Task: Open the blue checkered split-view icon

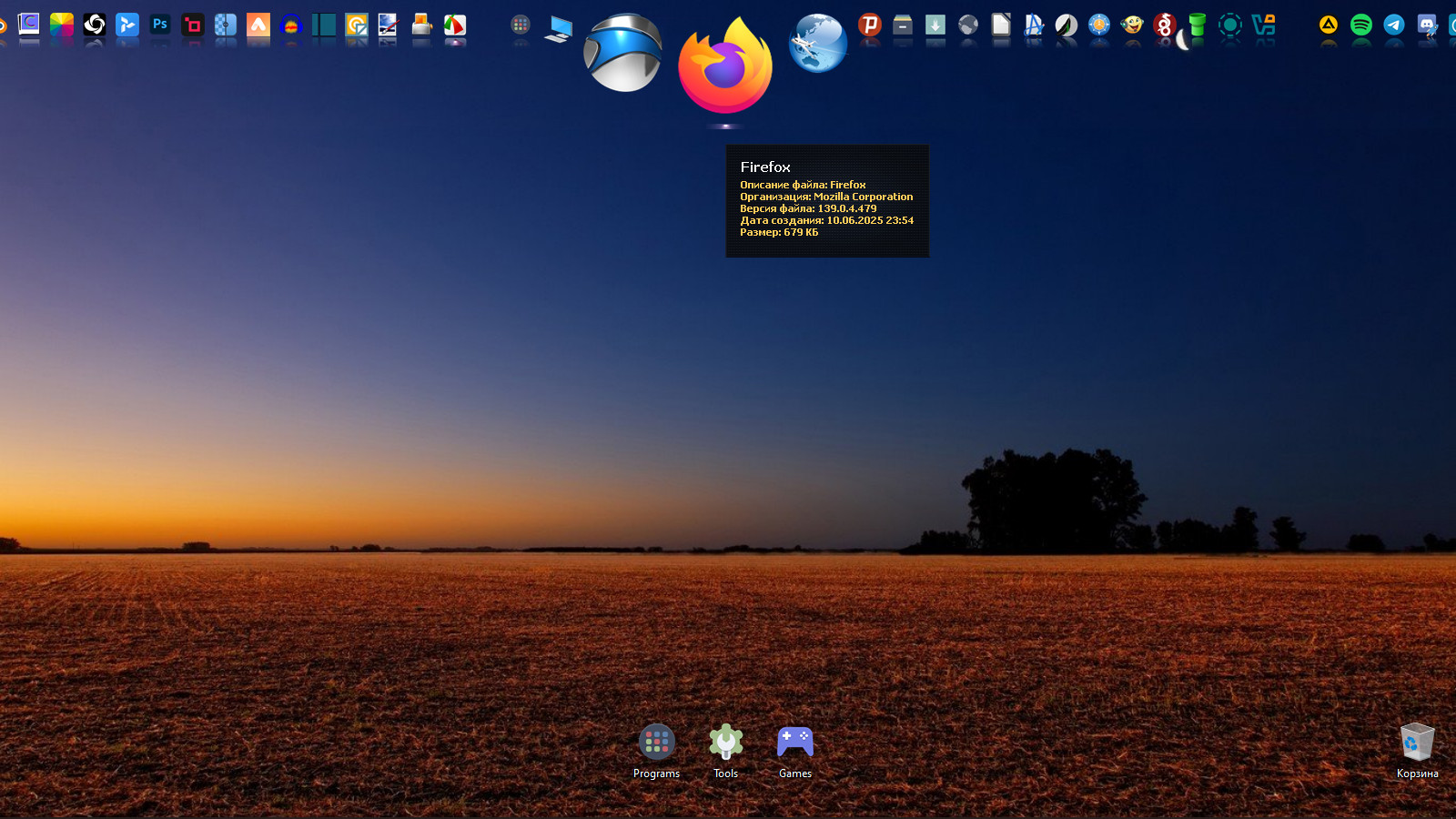Action: coord(226,25)
